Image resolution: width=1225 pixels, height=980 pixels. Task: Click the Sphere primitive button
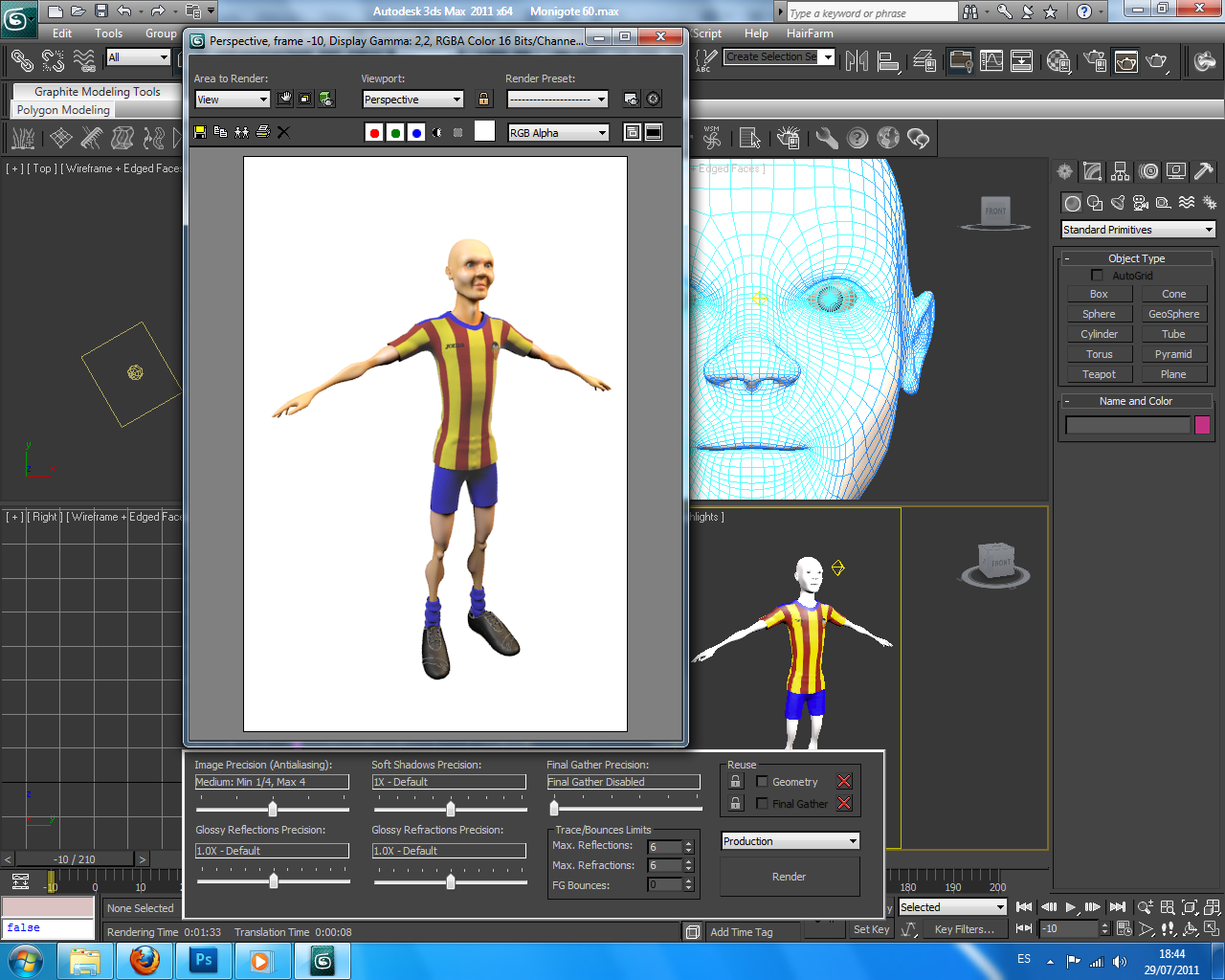click(1099, 314)
